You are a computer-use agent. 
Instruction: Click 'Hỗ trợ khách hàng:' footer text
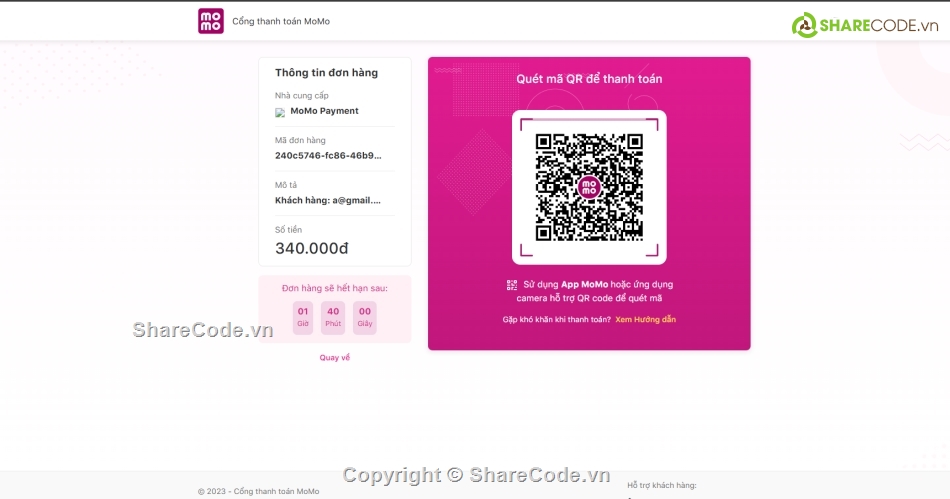[x=662, y=485]
